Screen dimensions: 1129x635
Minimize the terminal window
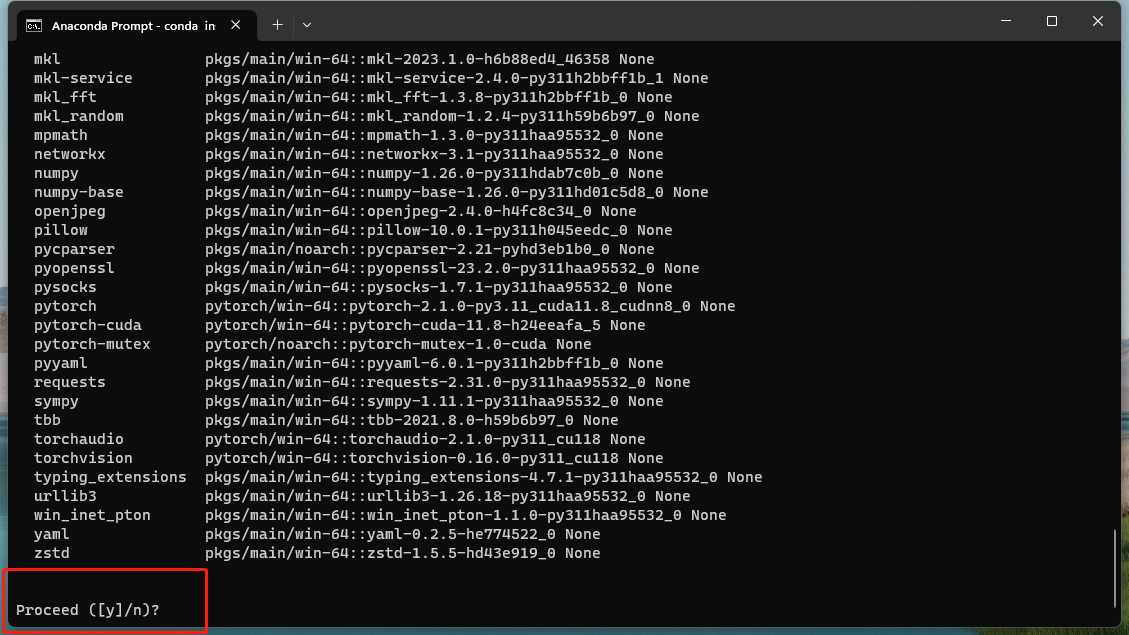click(x=1006, y=22)
